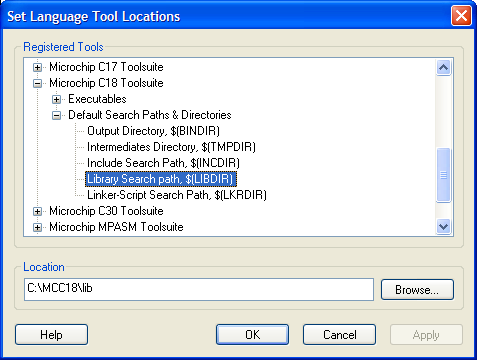Expand the Microchip C30 Toolsuite node

[x=37, y=212]
